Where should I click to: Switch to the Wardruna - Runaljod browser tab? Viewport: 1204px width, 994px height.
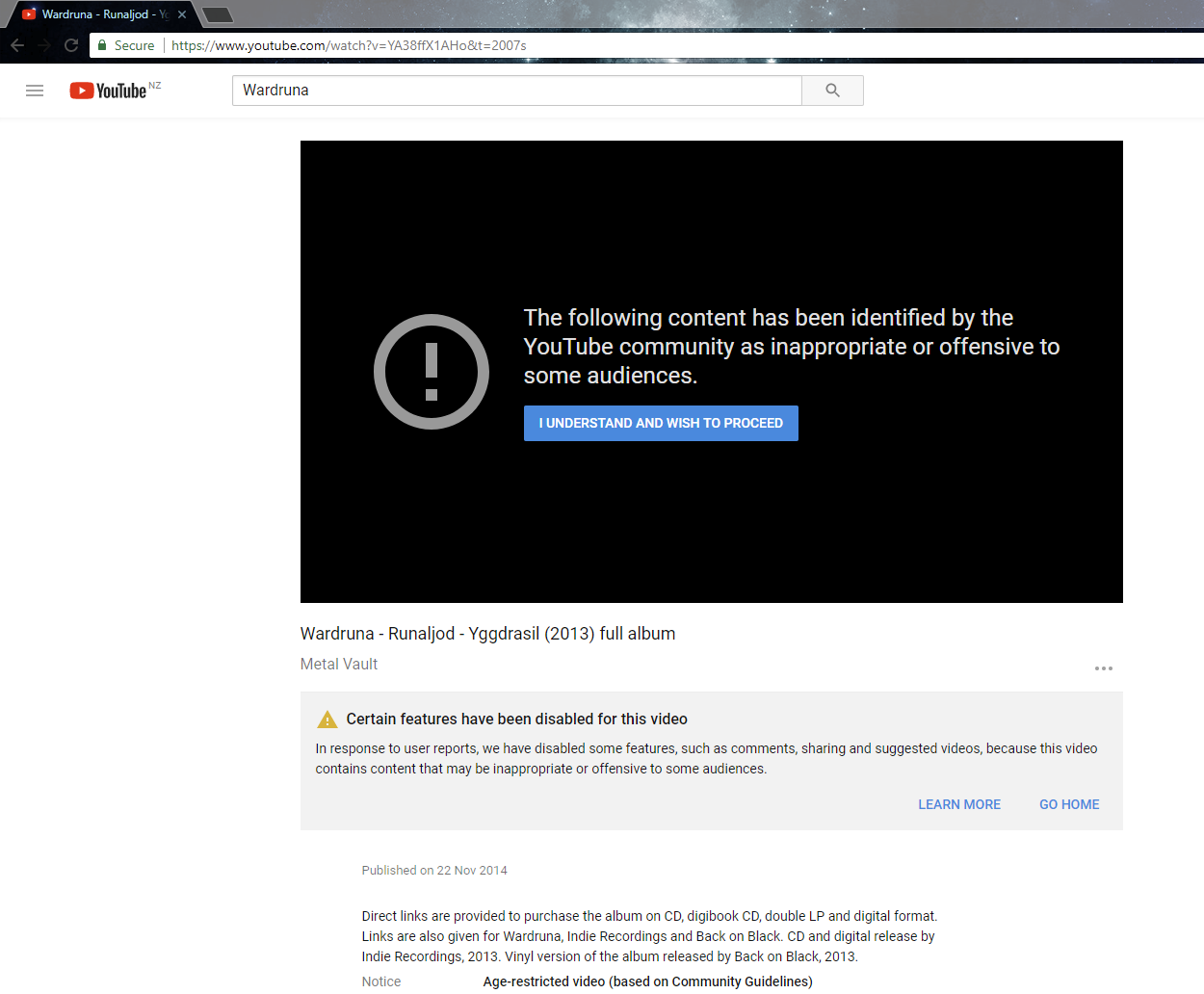96,13
